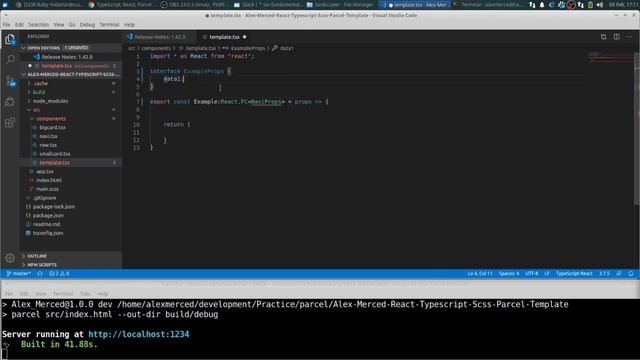Click TypeScript version 3.7.5 in status bar

(604, 273)
